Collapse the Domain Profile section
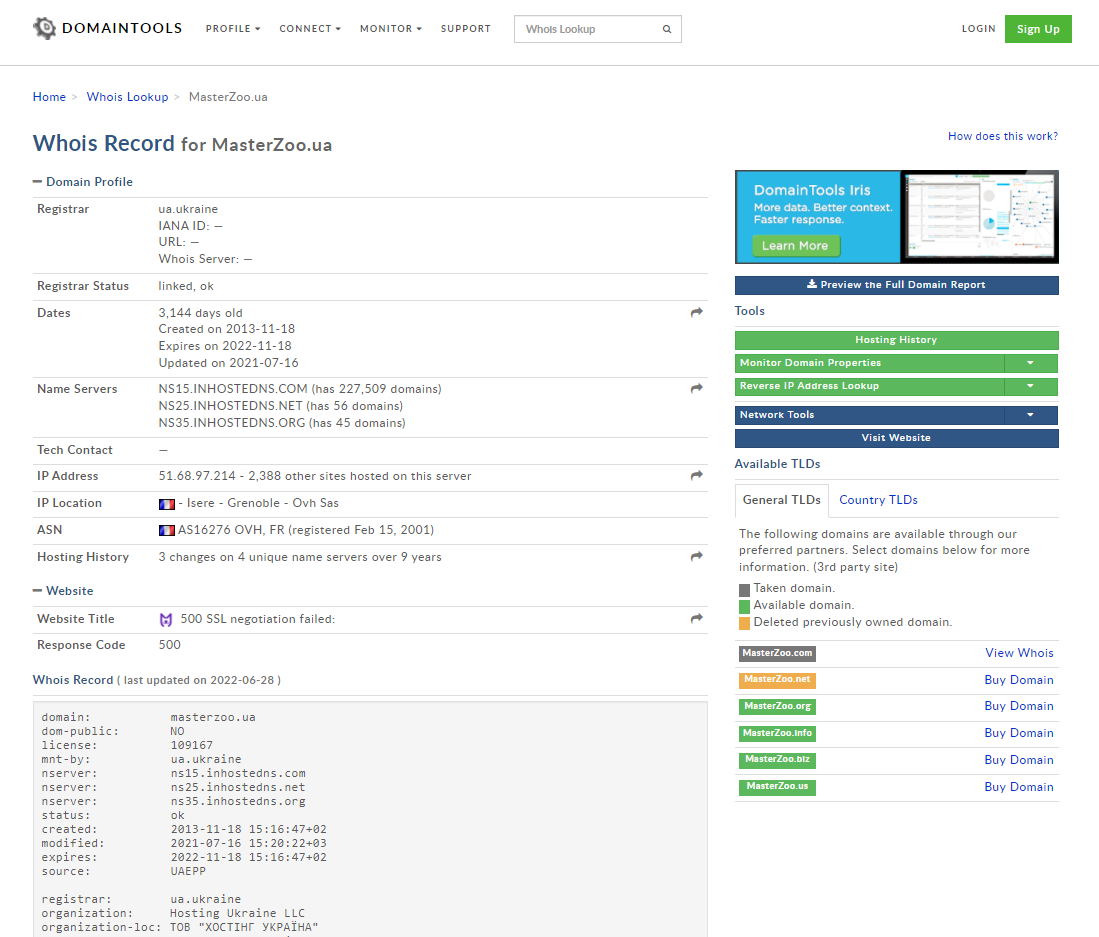 [83, 182]
